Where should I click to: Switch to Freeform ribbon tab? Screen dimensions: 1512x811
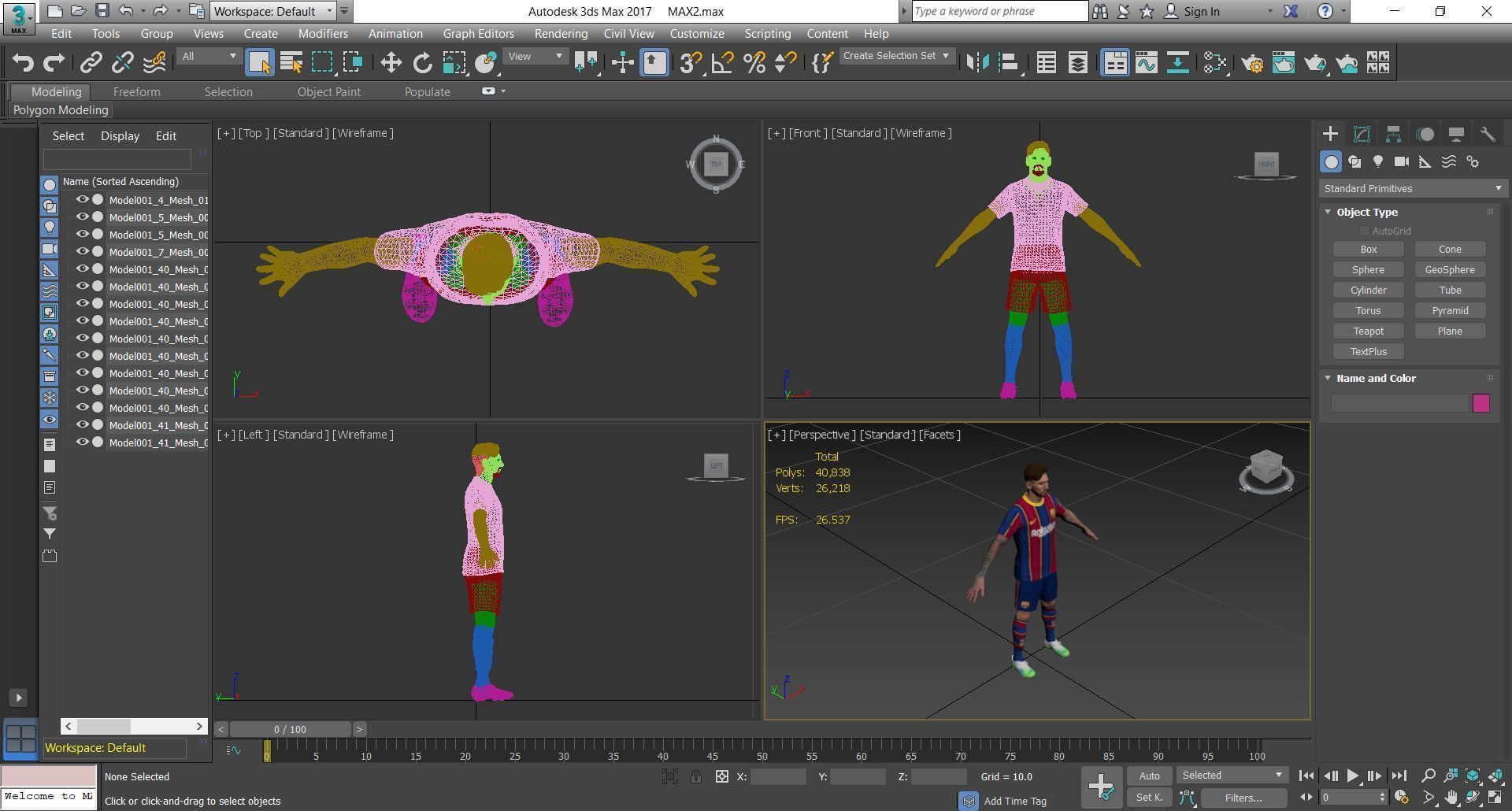tap(136, 92)
